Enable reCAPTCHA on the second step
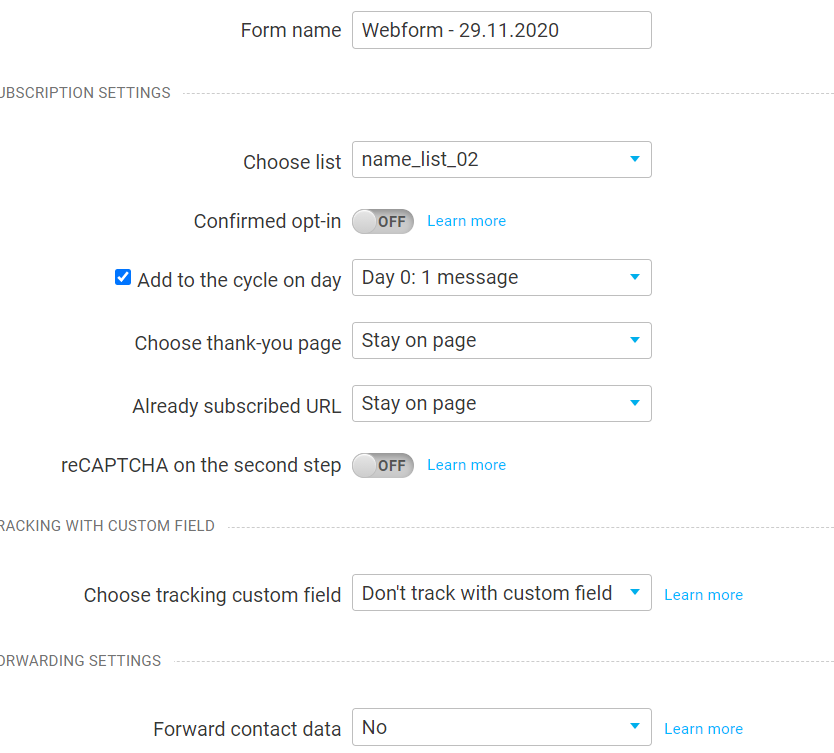The height and width of the screenshot is (753, 834). (x=383, y=465)
